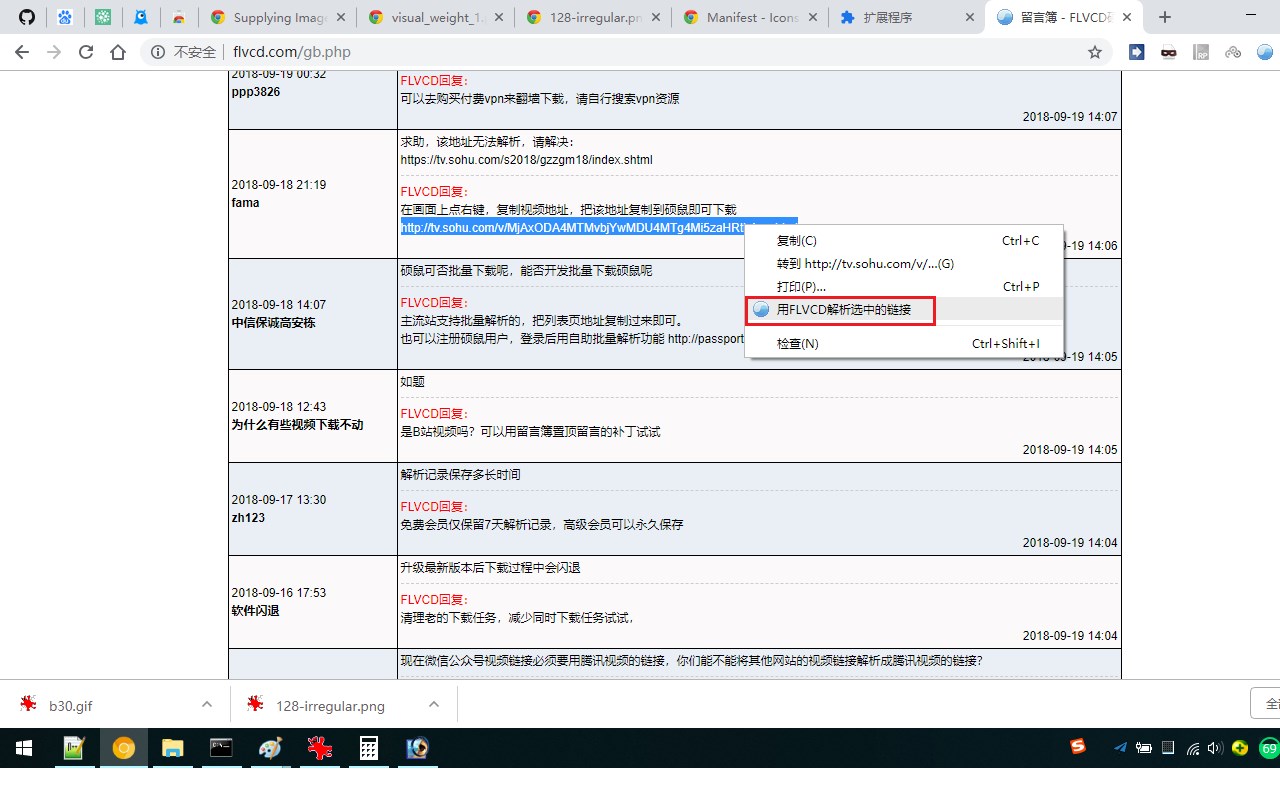This screenshot has width=1280, height=800.
Task: Open the pinned GitHub tab
Action: [27, 17]
